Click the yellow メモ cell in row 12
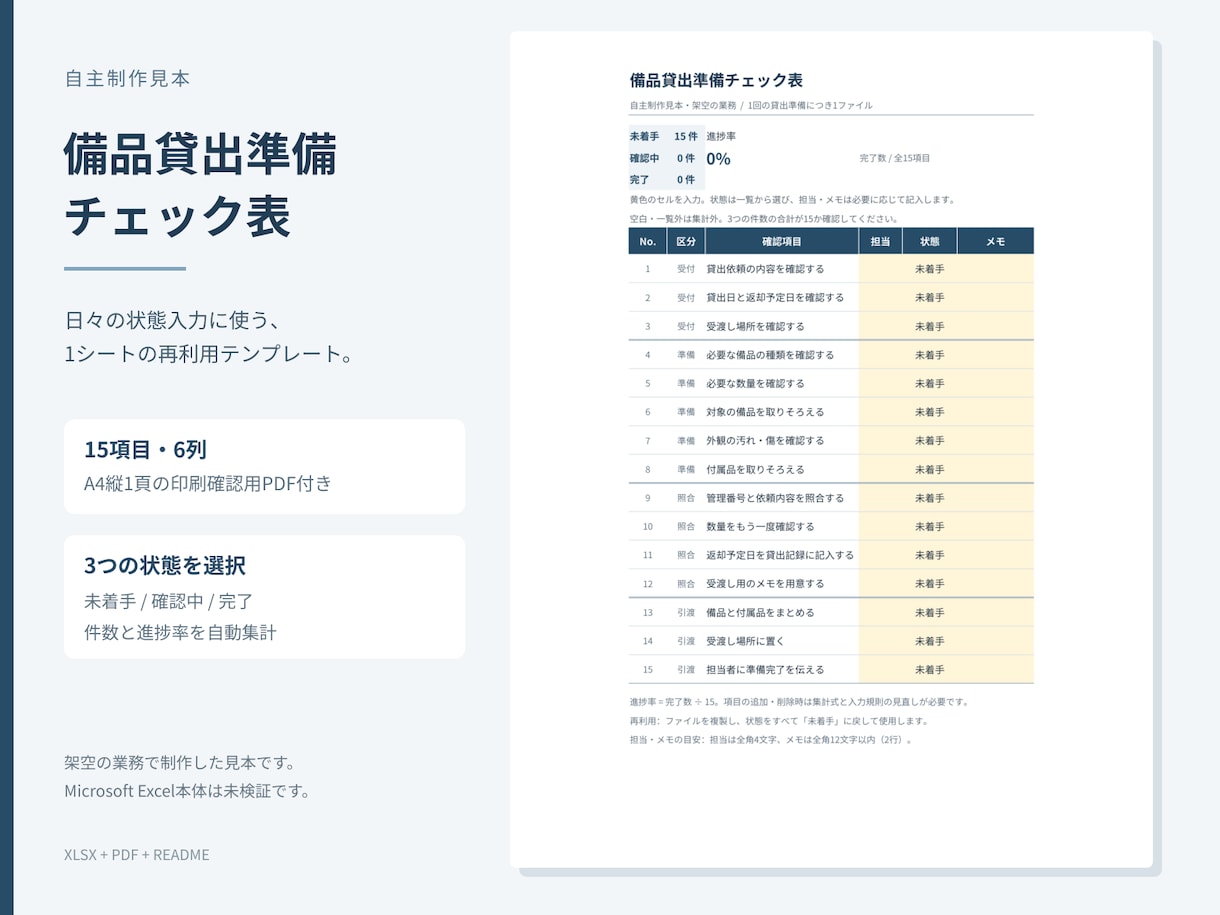The image size is (1220, 915). (996, 583)
